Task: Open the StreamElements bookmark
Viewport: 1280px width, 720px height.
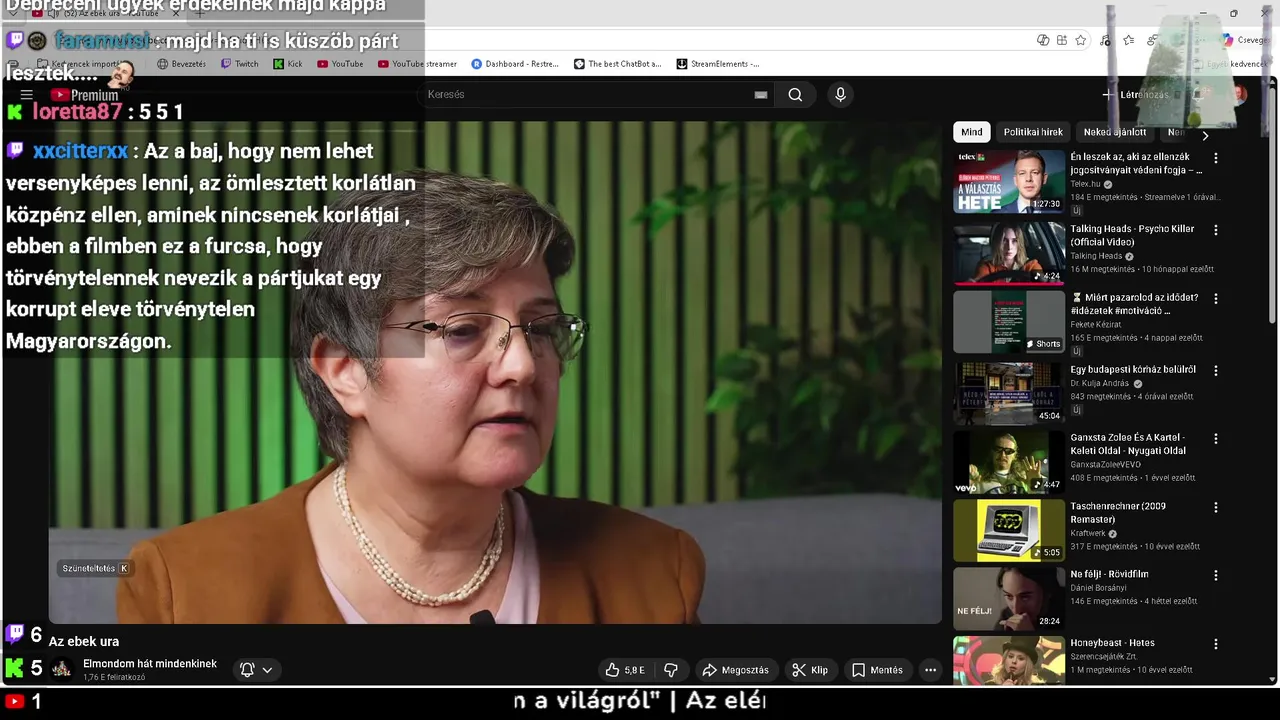Action: pyautogui.click(x=717, y=64)
